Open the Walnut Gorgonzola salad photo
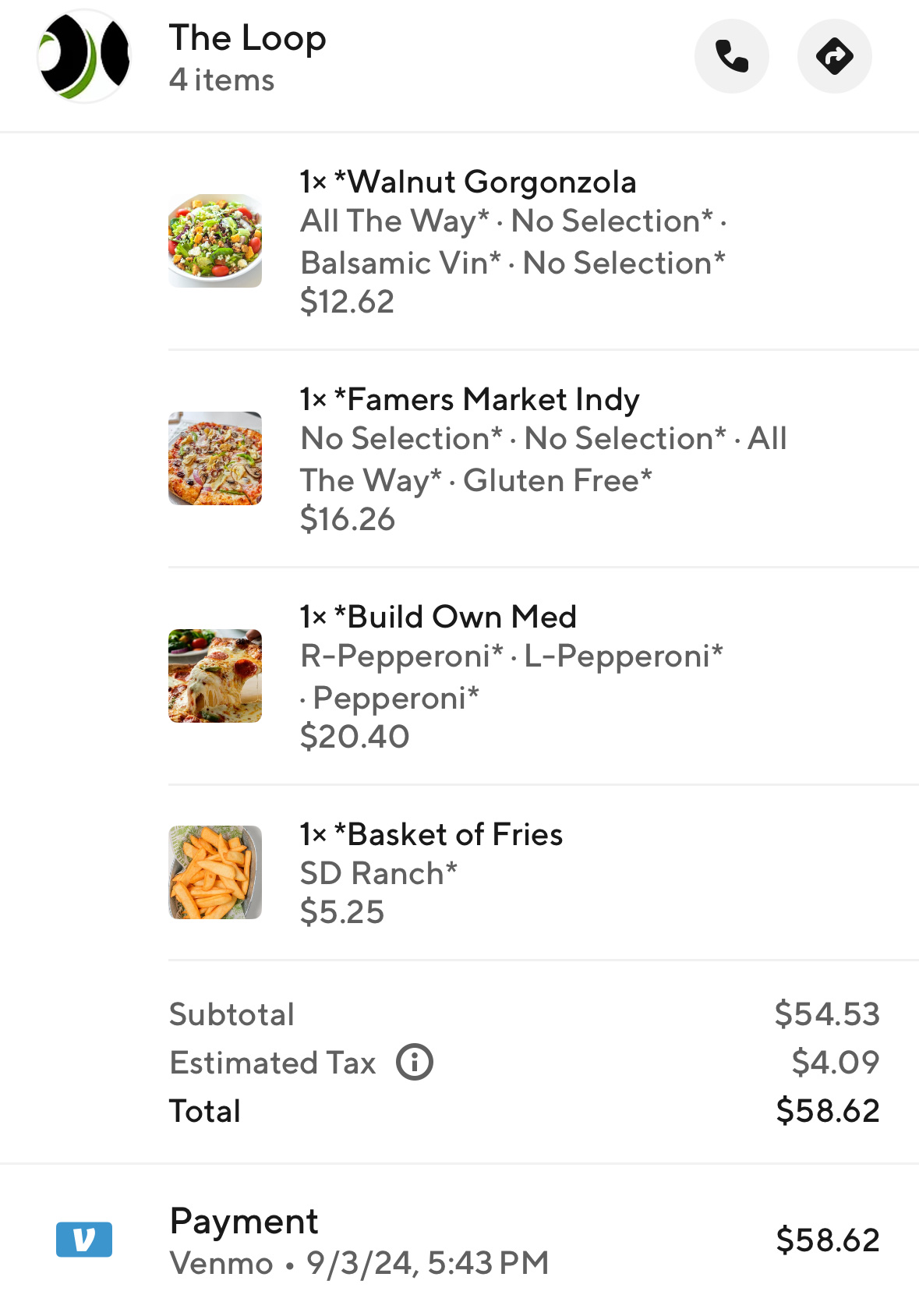Screen dimensions: 919x1316 point(215,241)
